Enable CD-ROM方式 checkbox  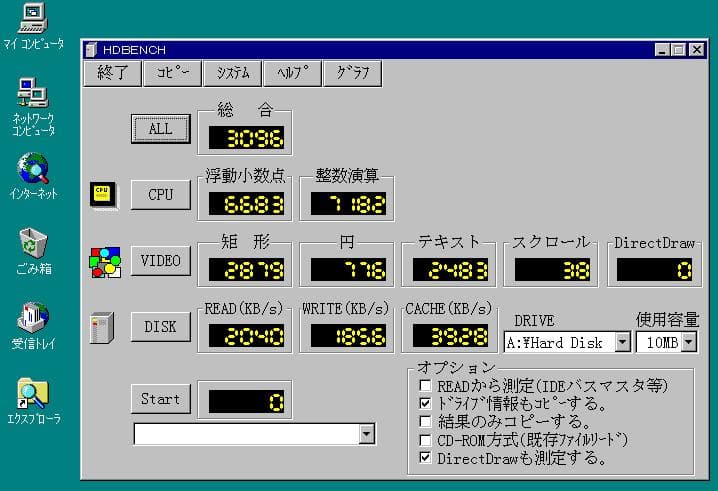425,440
